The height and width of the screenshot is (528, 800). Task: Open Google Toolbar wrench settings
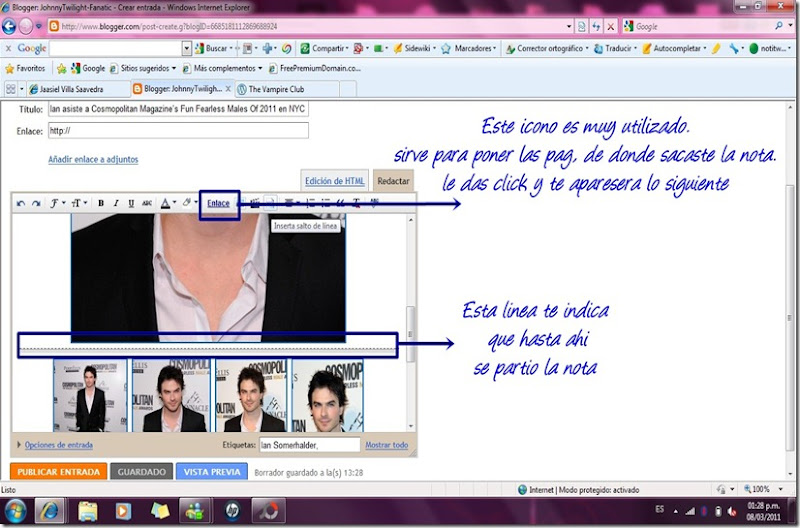pos(735,48)
